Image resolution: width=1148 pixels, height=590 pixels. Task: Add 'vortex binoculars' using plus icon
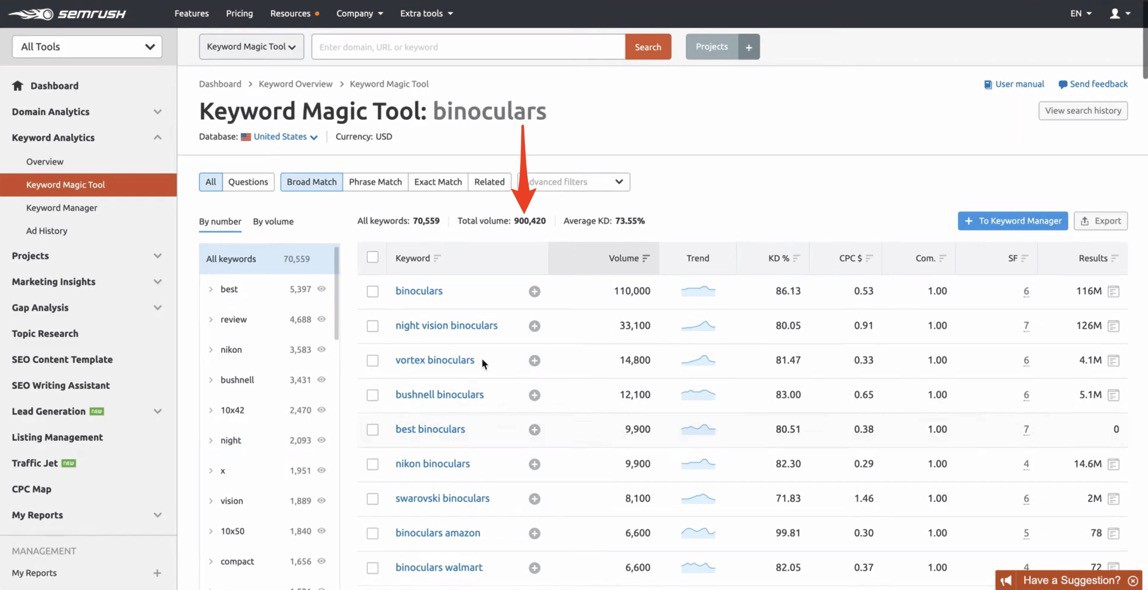(534, 361)
